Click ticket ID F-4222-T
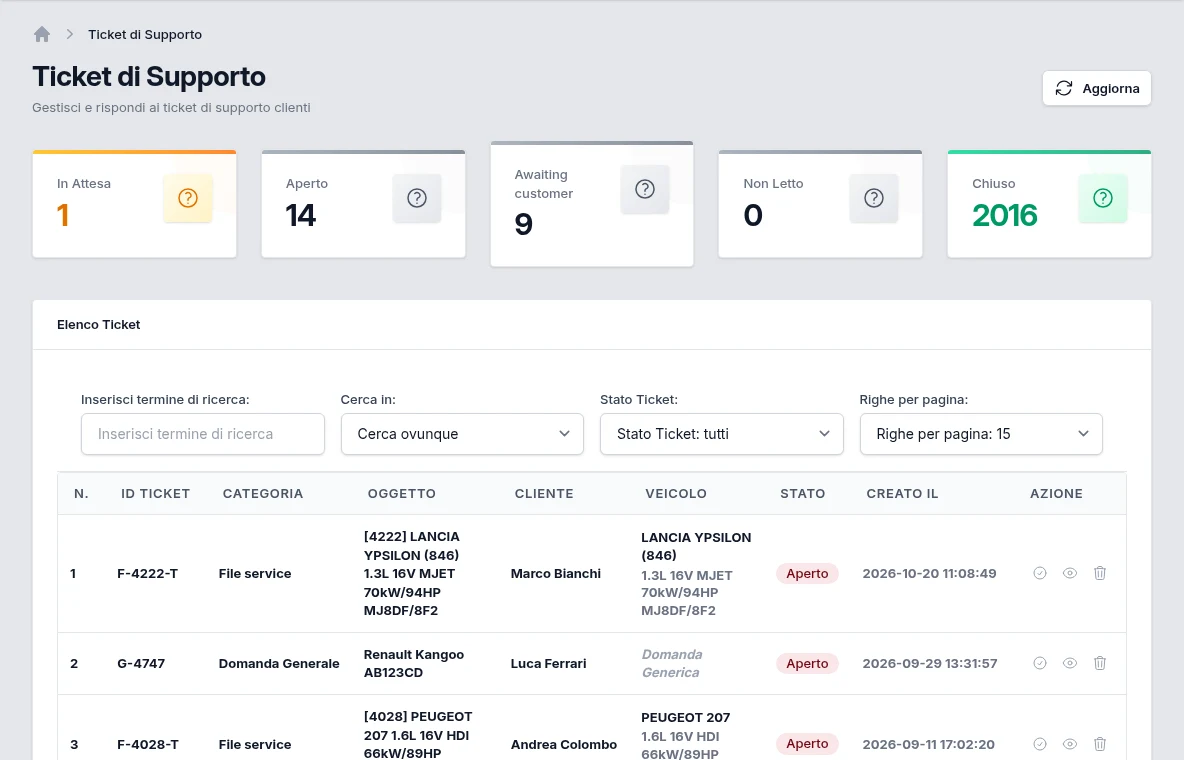 147,573
